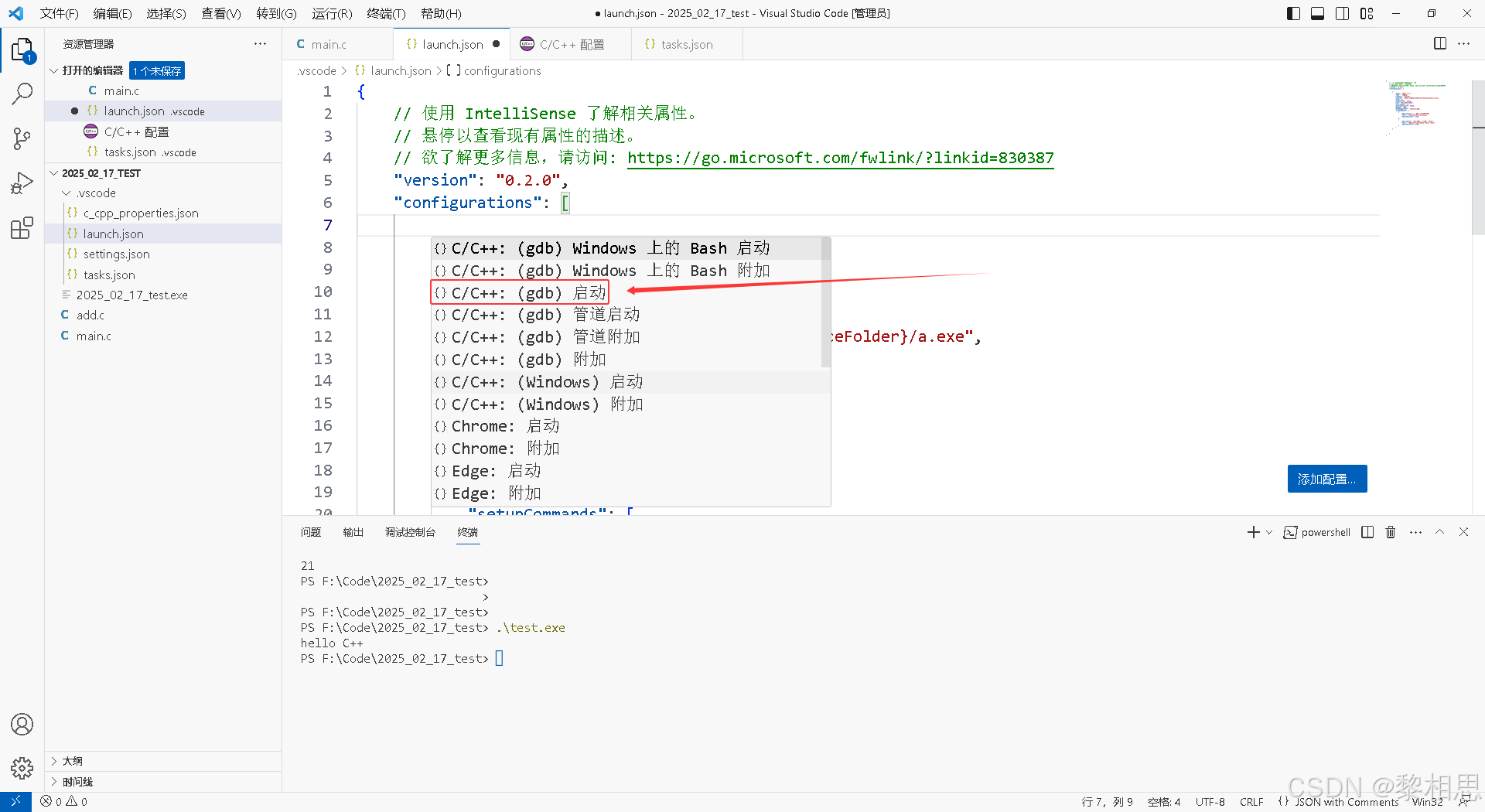
Task: Open the Extensions view icon
Action: (x=22, y=228)
